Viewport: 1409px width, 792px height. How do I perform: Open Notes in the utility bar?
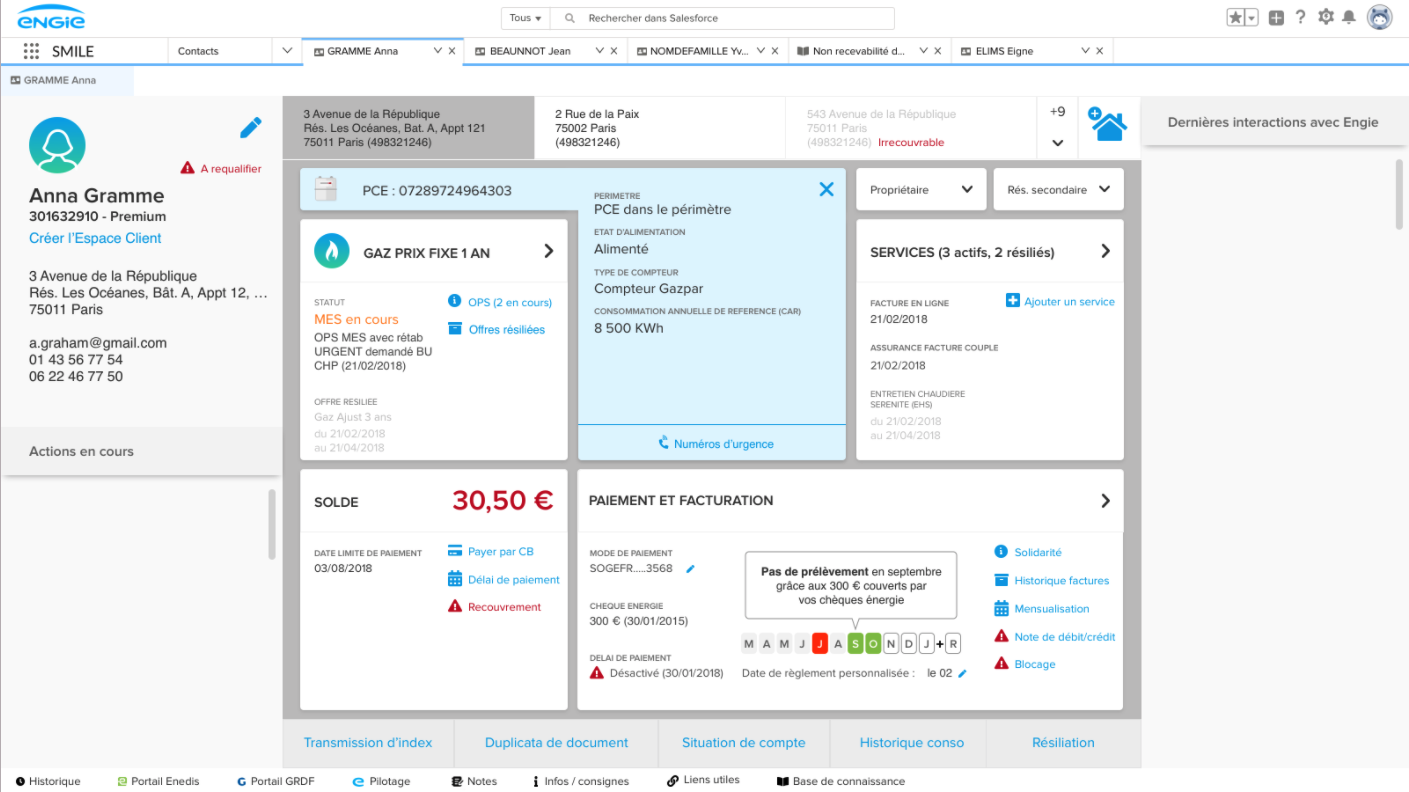(474, 781)
